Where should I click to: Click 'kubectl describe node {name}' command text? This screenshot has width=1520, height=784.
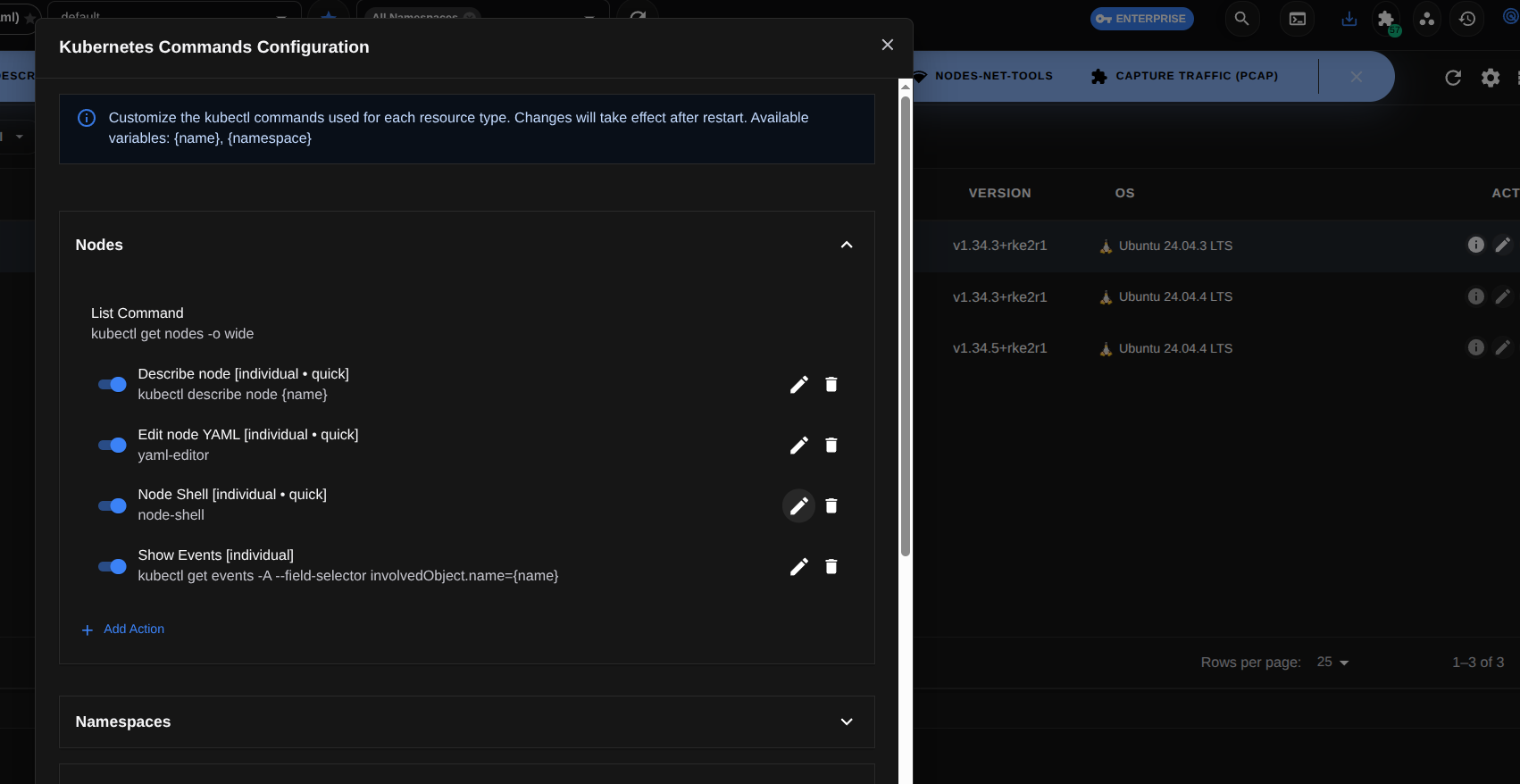pos(233,395)
